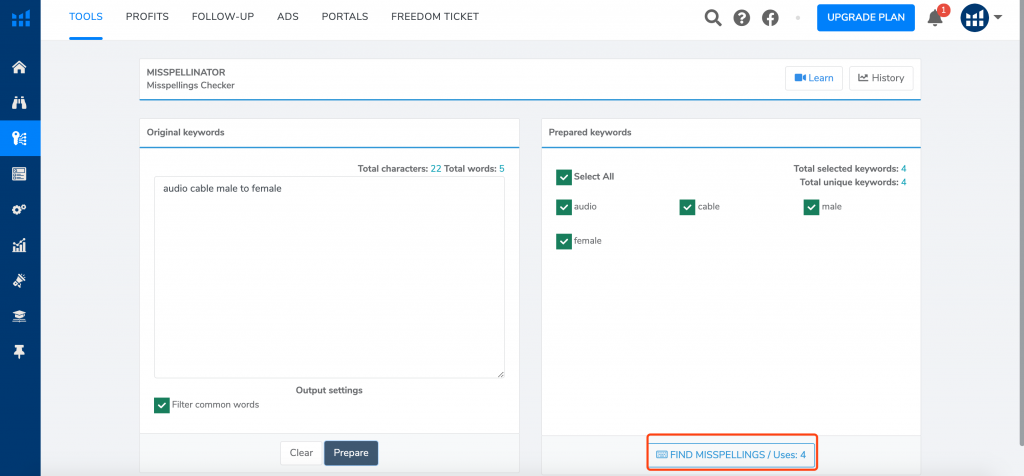Disable Filter common words option
Screen dimensions: 1024x476
pyautogui.click(x=161, y=405)
